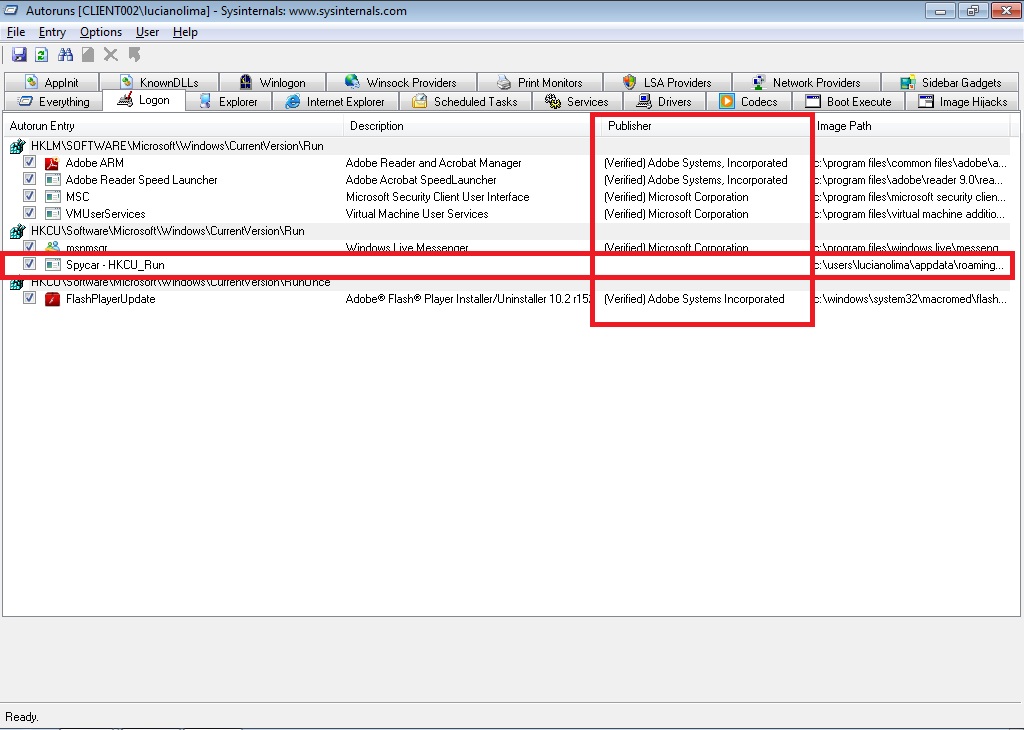Uncheck the FlashPlayerUpdate entry

(x=29, y=298)
